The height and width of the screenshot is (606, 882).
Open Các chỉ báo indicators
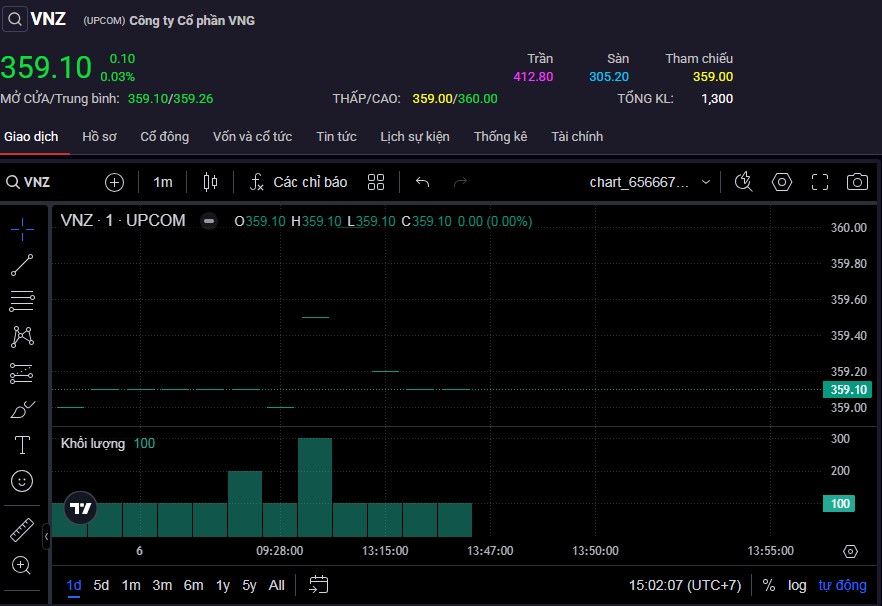pos(299,182)
